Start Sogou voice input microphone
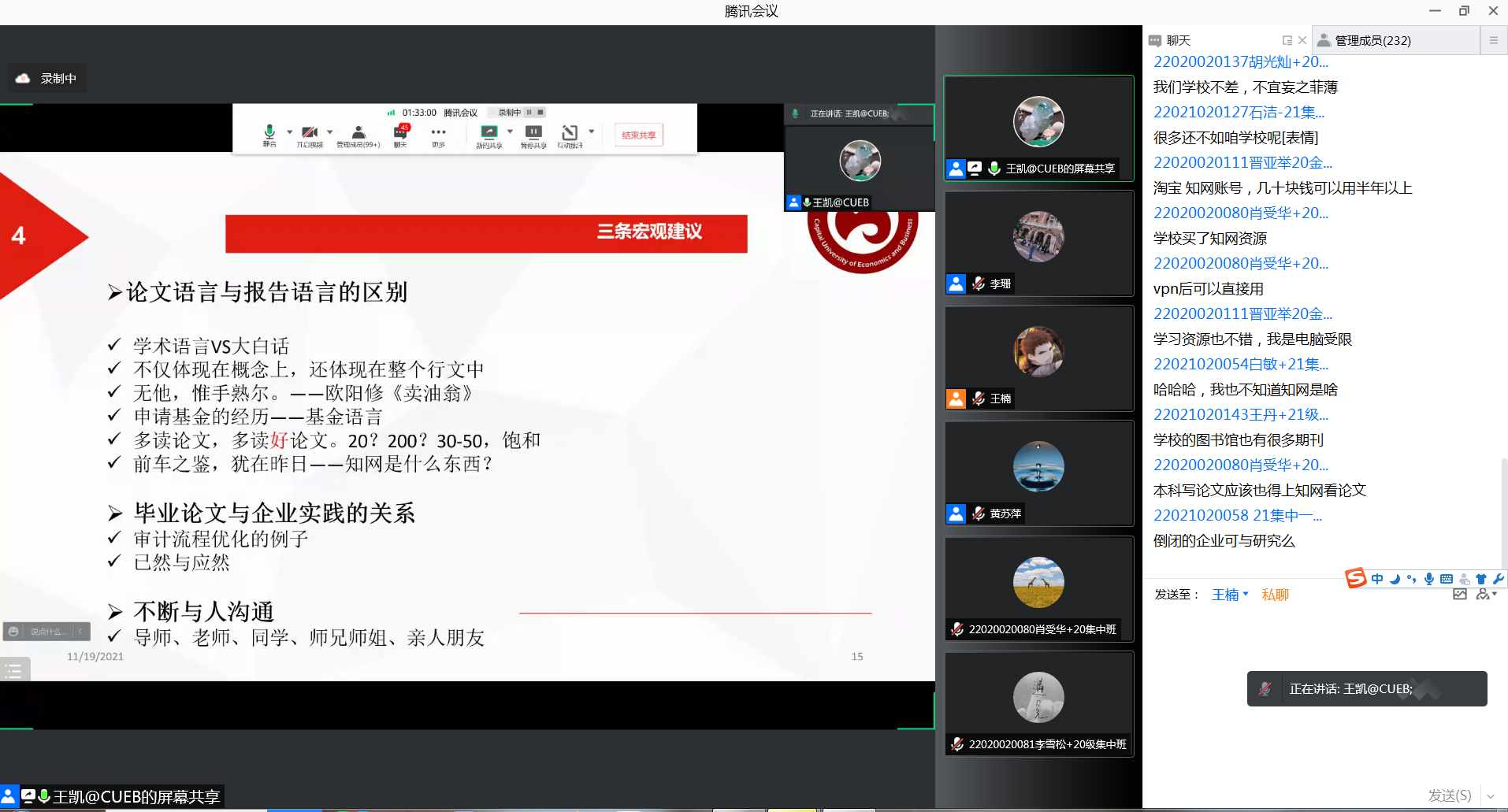This screenshot has height=812, width=1508. (1428, 579)
